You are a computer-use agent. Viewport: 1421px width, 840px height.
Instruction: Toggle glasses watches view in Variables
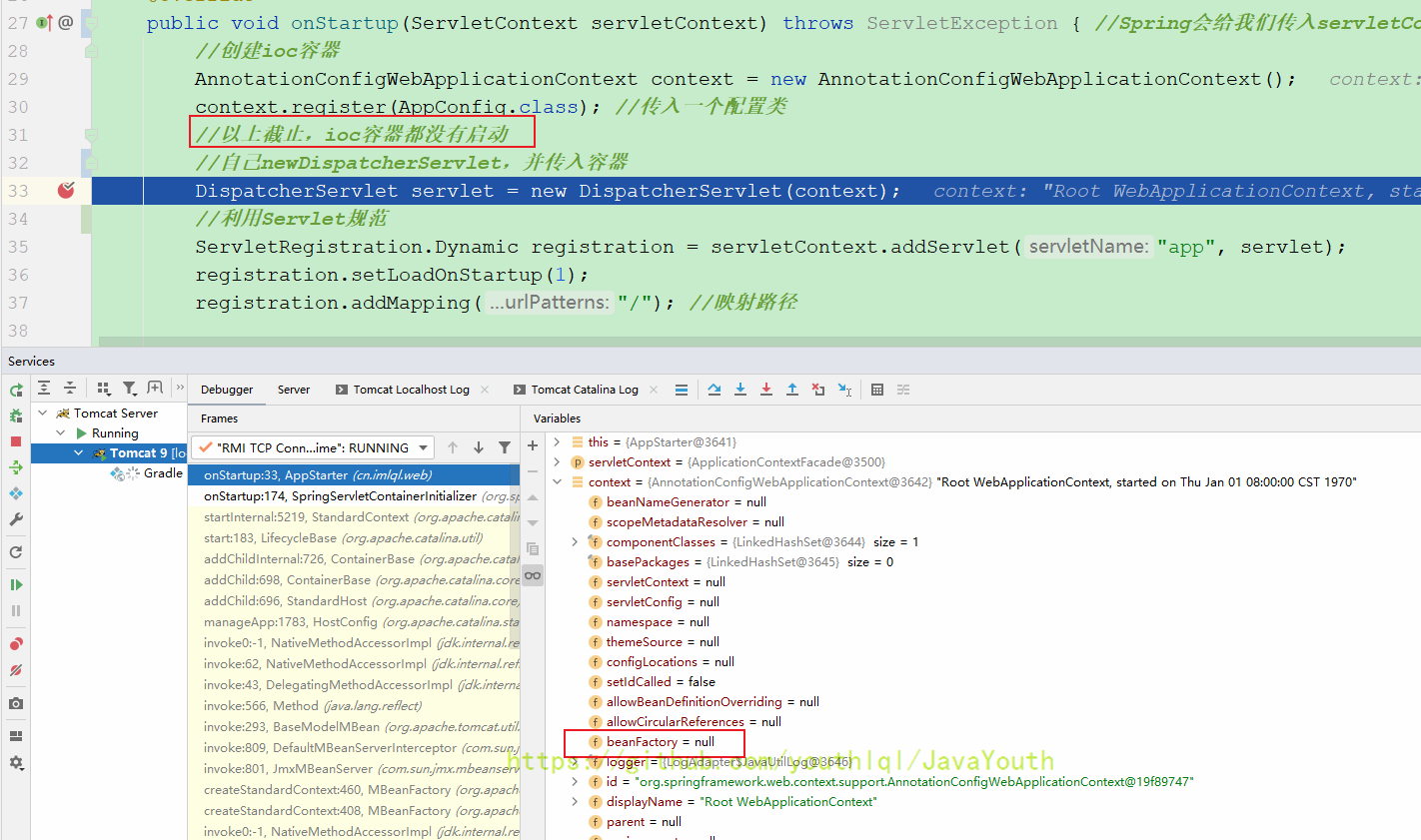533,575
